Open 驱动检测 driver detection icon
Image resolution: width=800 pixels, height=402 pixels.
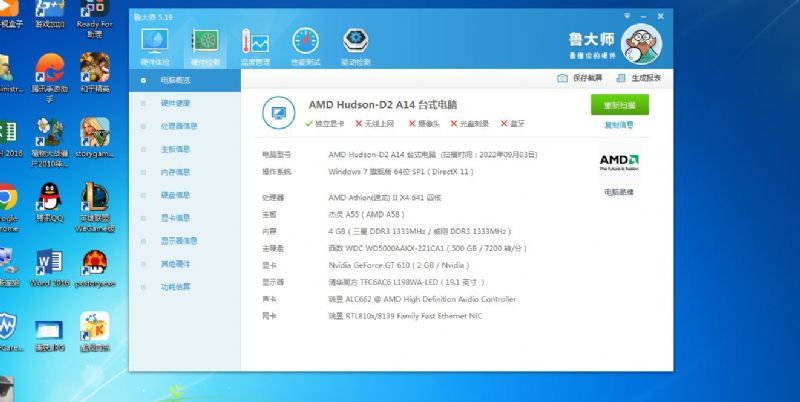[355, 44]
